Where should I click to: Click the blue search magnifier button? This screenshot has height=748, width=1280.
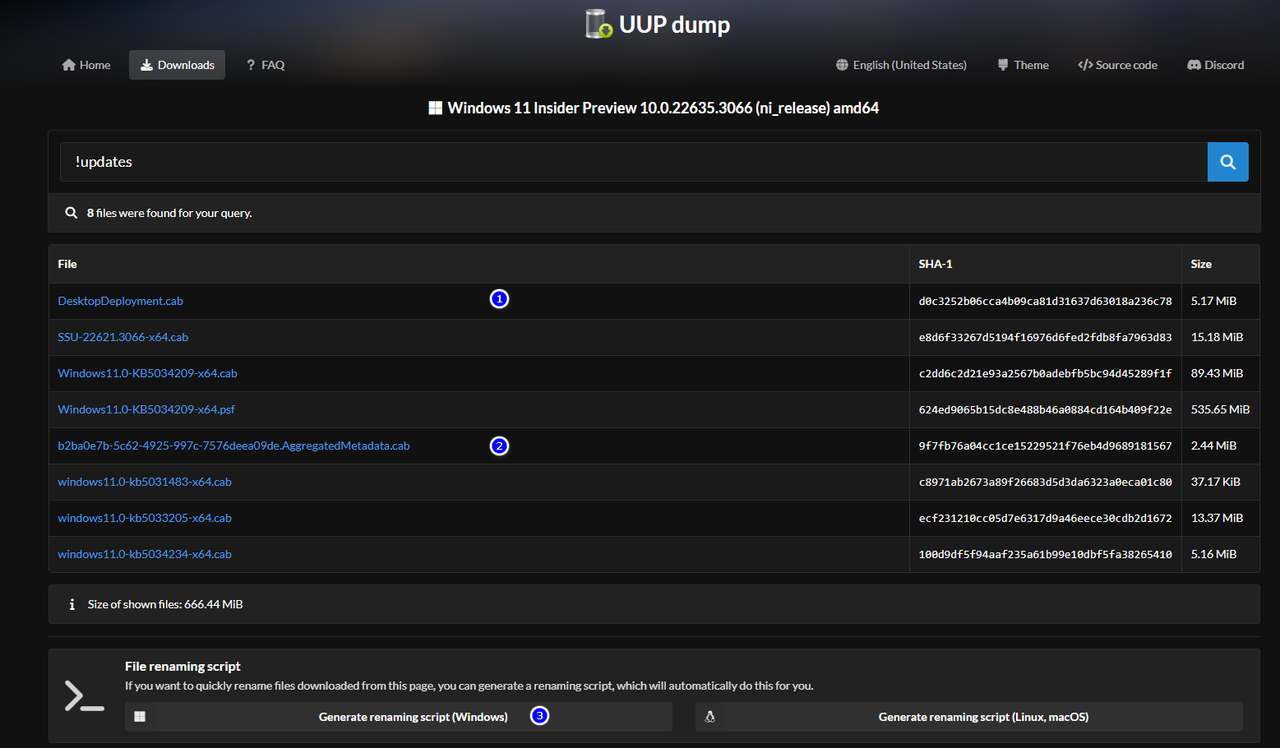tap(1228, 162)
